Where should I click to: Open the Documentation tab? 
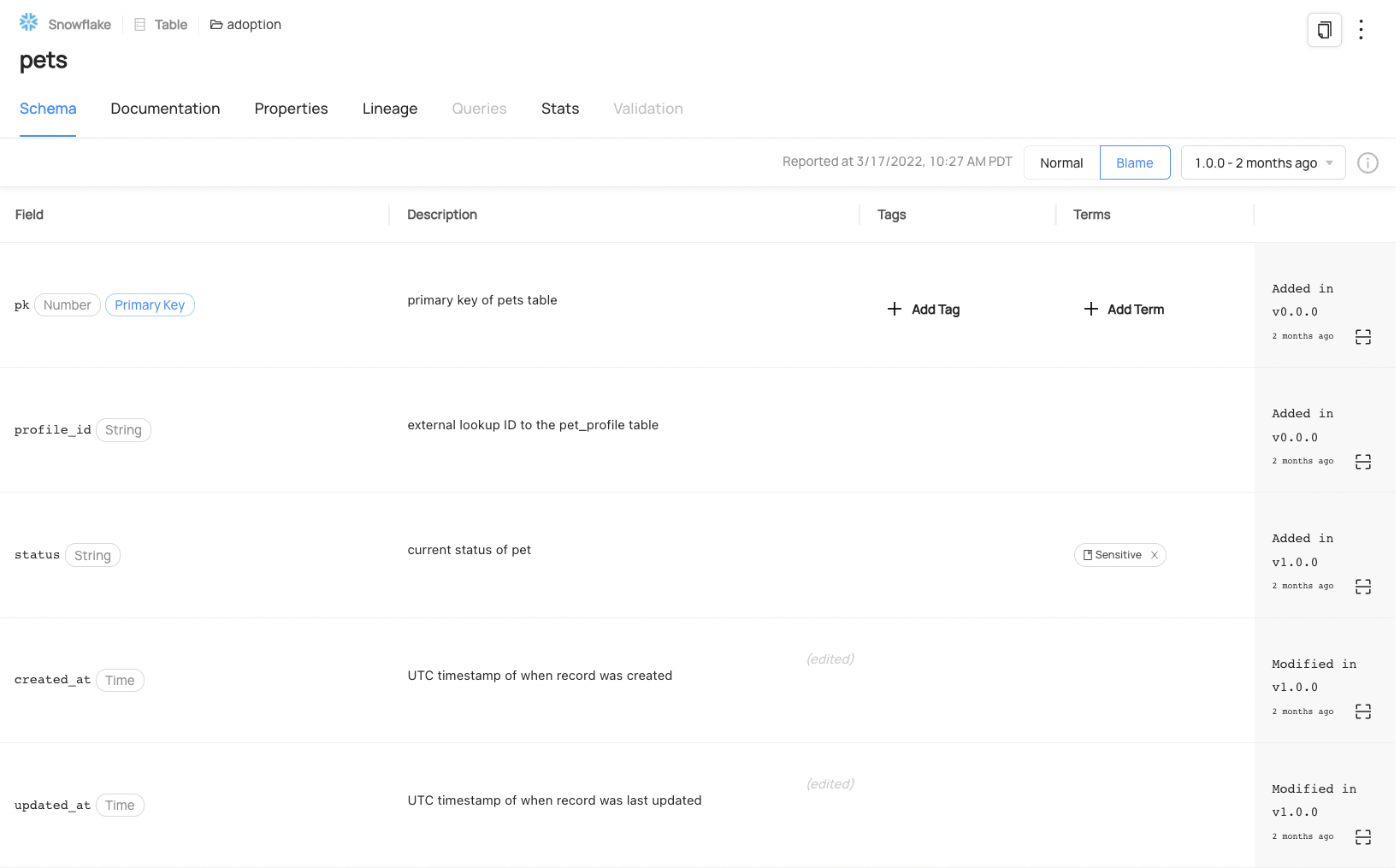(165, 109)
